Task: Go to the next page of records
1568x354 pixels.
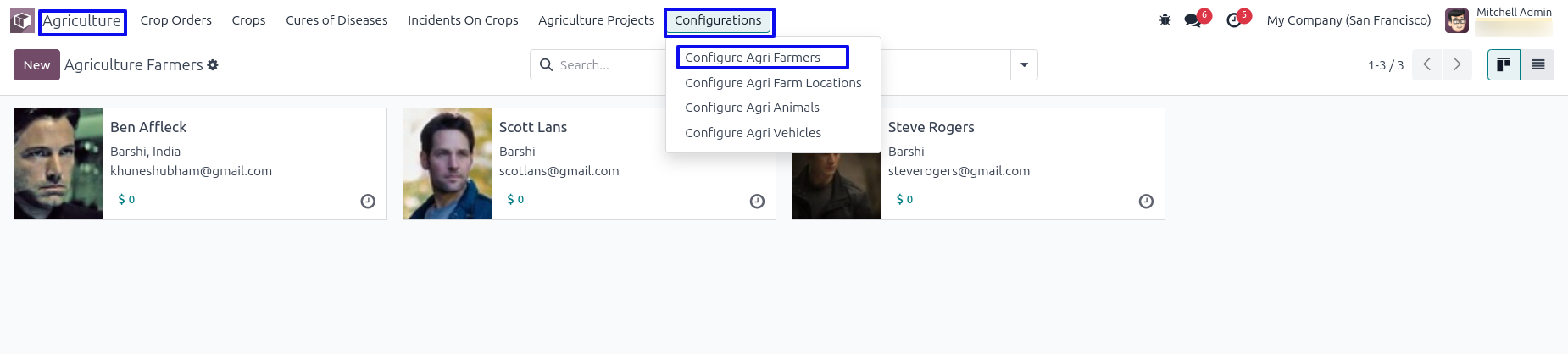Action: 1457,65
